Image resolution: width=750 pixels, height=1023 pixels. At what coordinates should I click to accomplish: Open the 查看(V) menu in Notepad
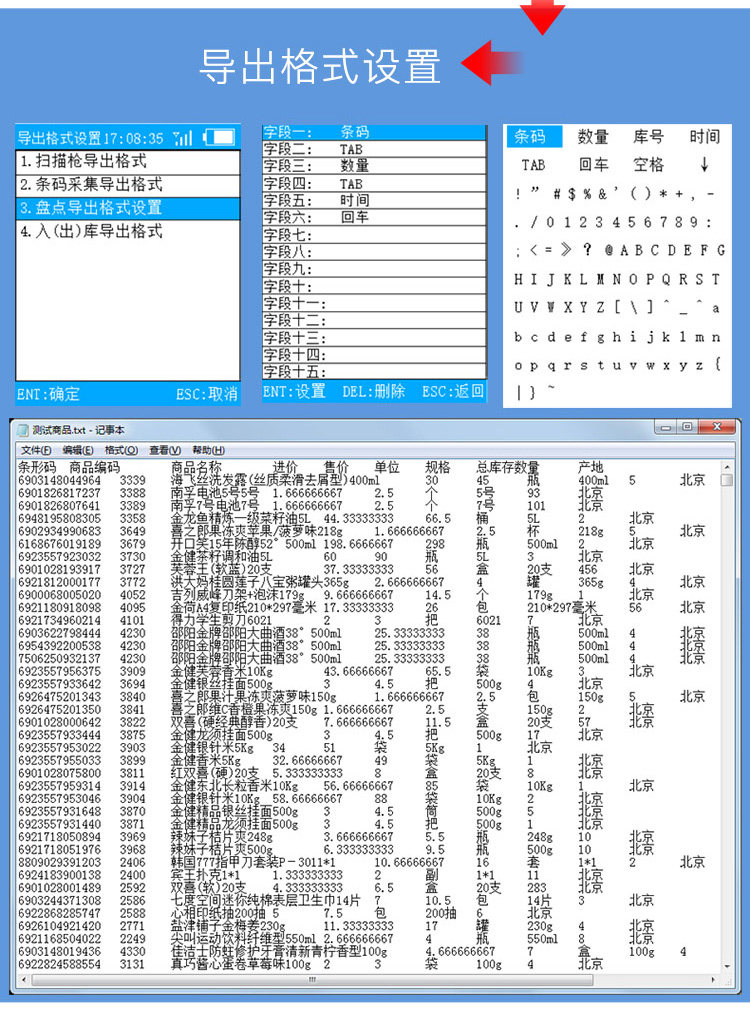(165, 451)
